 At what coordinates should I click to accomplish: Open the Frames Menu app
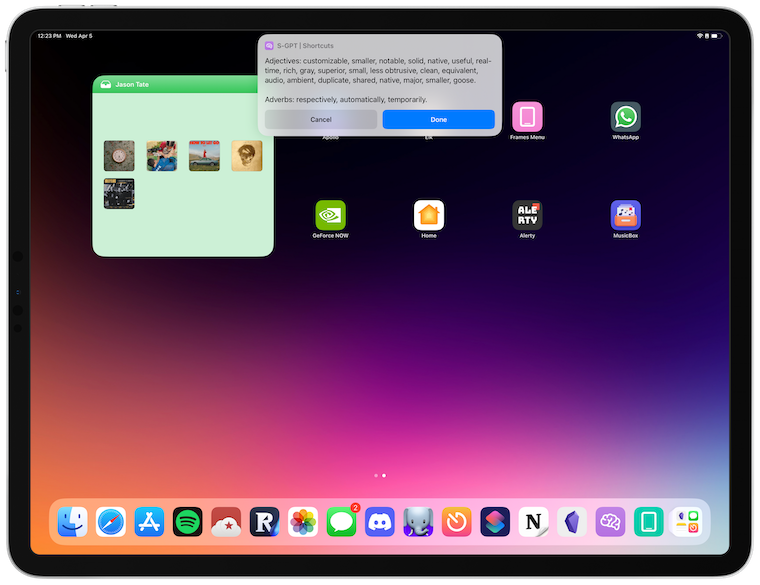[x=527, y=117]
